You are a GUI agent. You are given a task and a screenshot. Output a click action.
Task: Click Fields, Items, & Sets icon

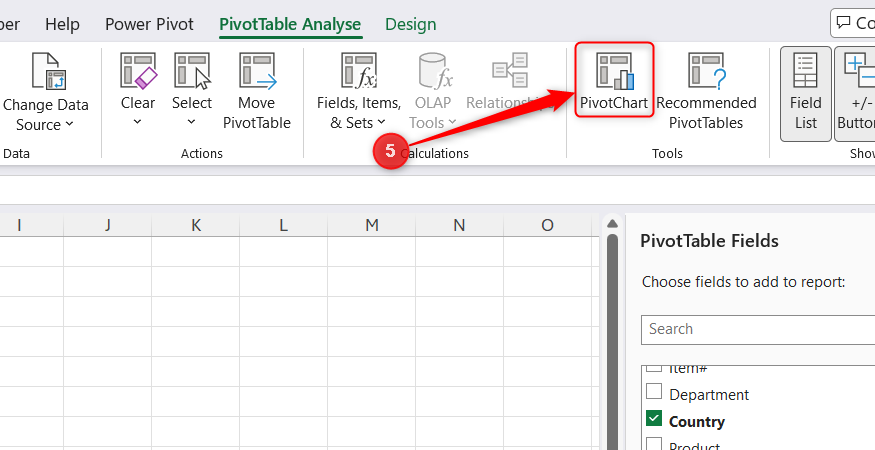click(x=359, y=71)
